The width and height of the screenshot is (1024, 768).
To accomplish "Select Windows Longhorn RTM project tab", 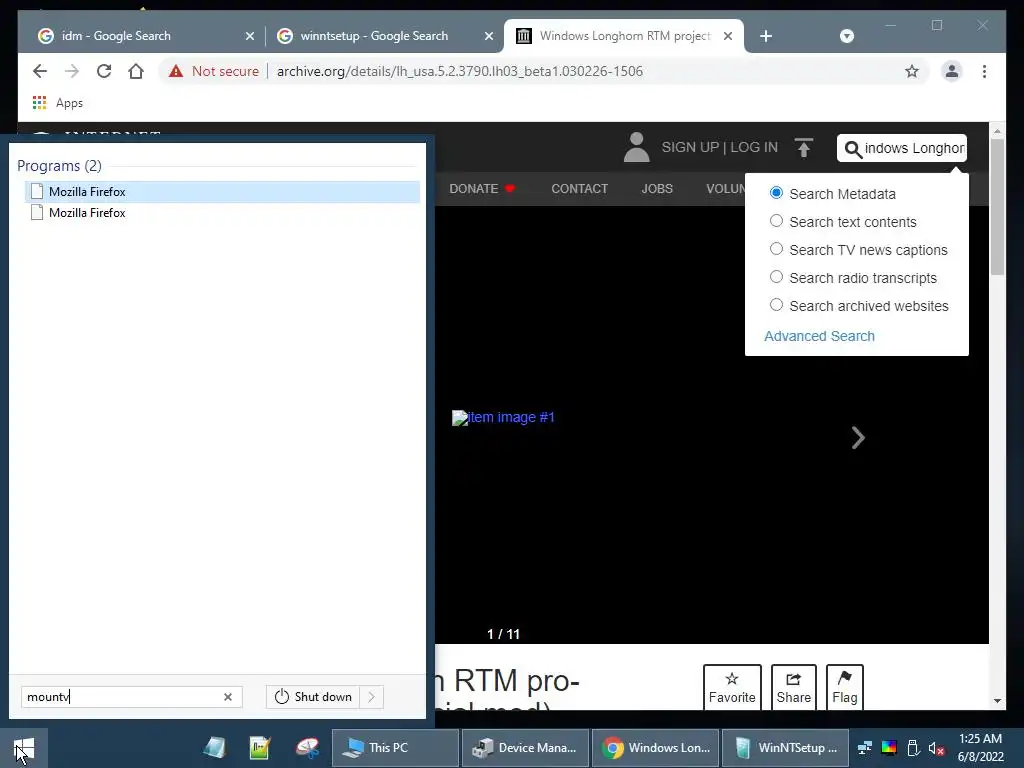I will pos(624,36).
